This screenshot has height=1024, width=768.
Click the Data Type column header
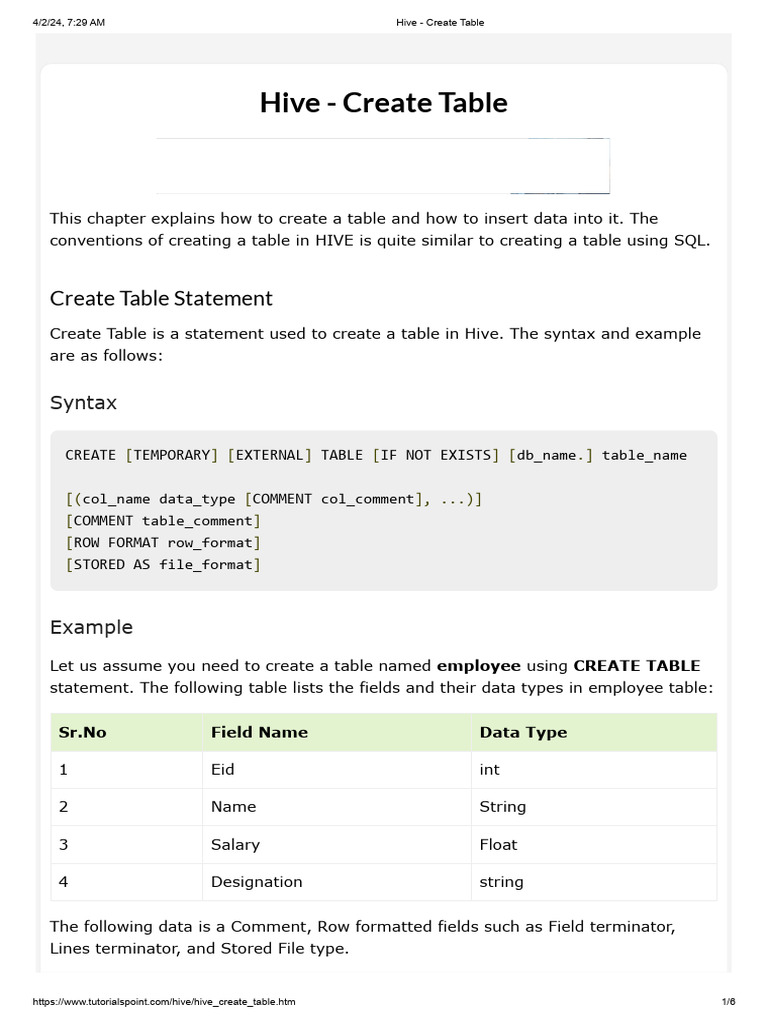coord(523,732)
